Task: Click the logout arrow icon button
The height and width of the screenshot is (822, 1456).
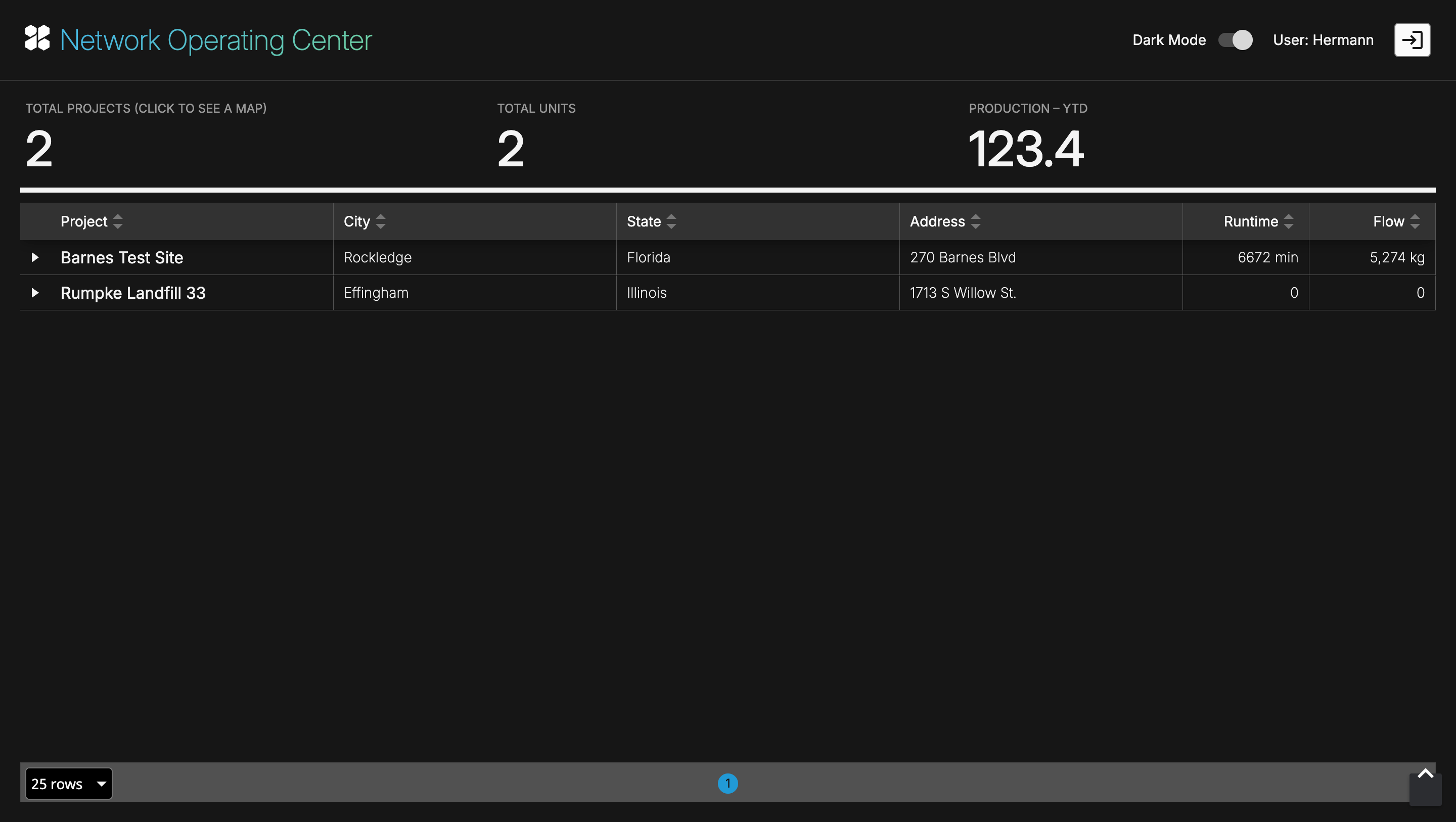Action: pyautogui.click(x=1412, y=40)
